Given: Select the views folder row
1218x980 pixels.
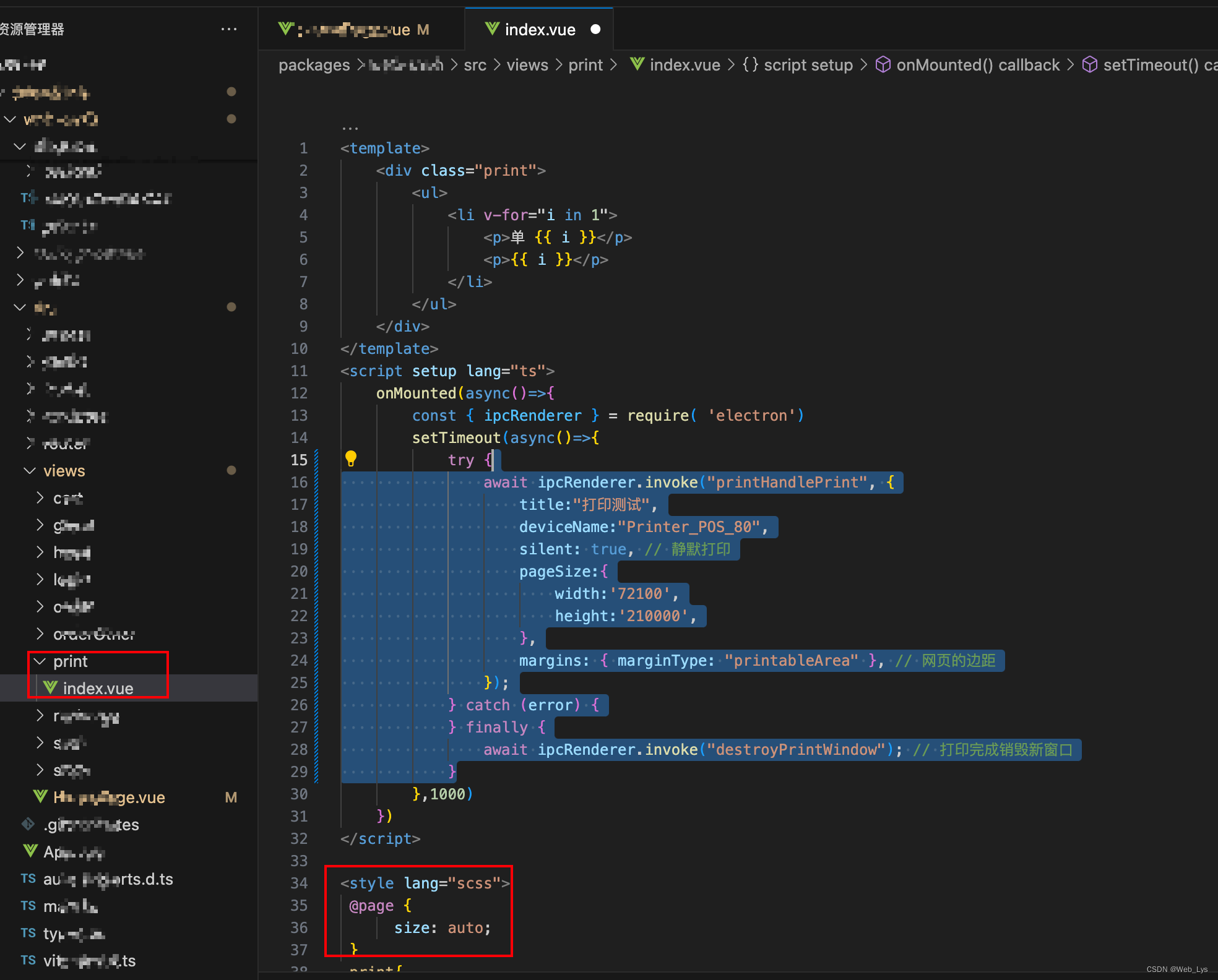Looking at the screenshot, I should point(129,471).
